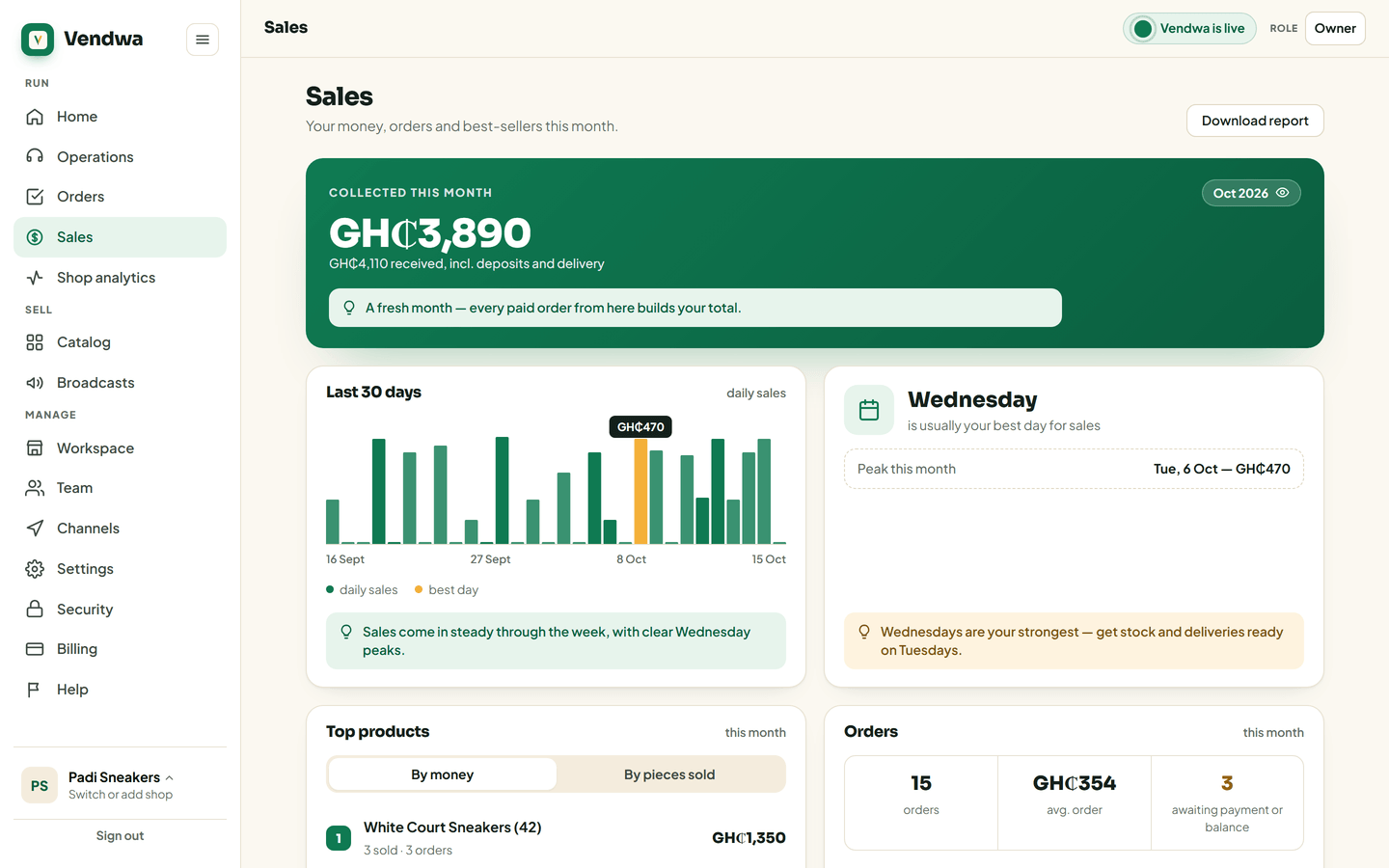Click the highlighted orange best-day bar
Viewport: 1389px width, 868px height.
point(640,491)
